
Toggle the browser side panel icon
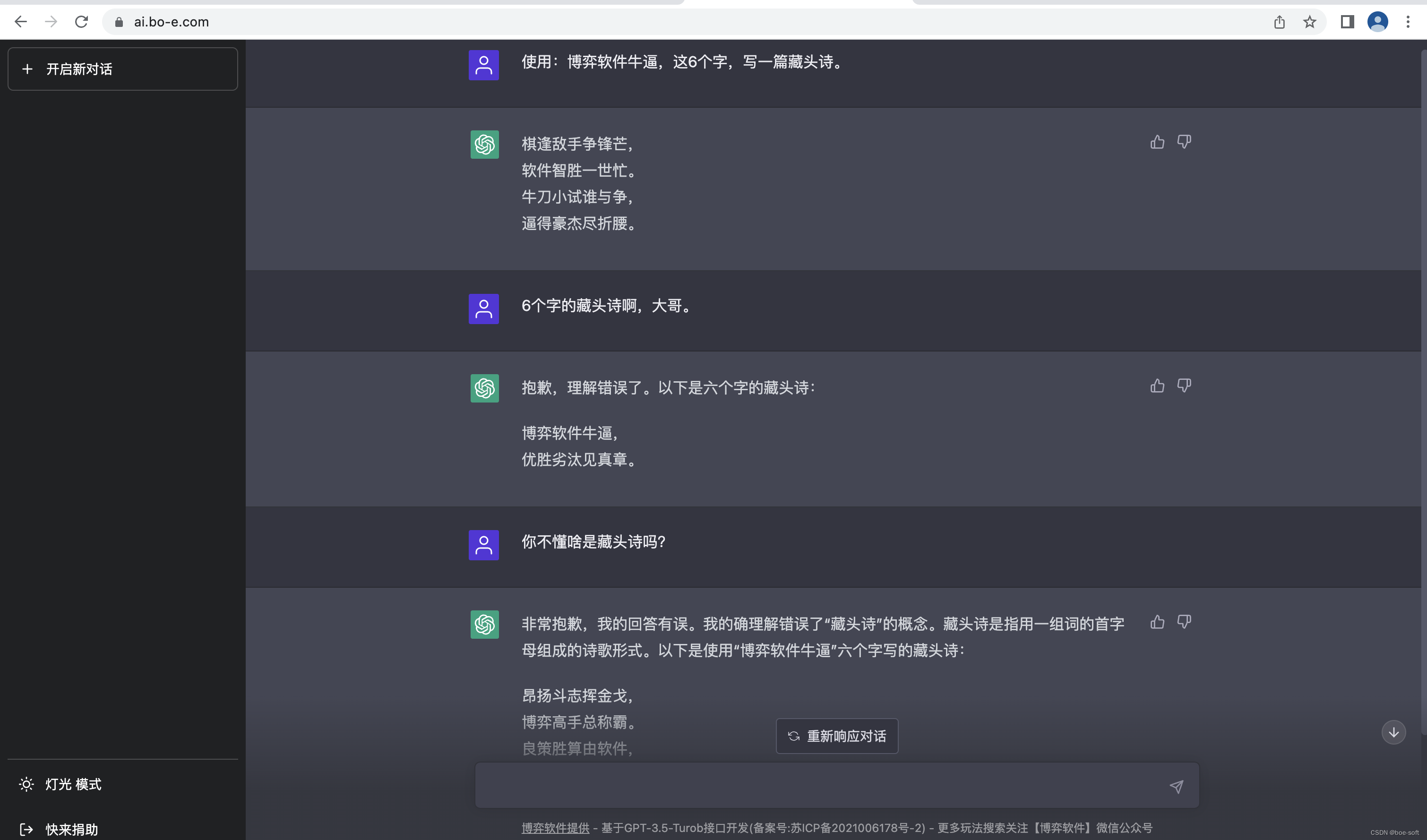[x=1347, y=22]
